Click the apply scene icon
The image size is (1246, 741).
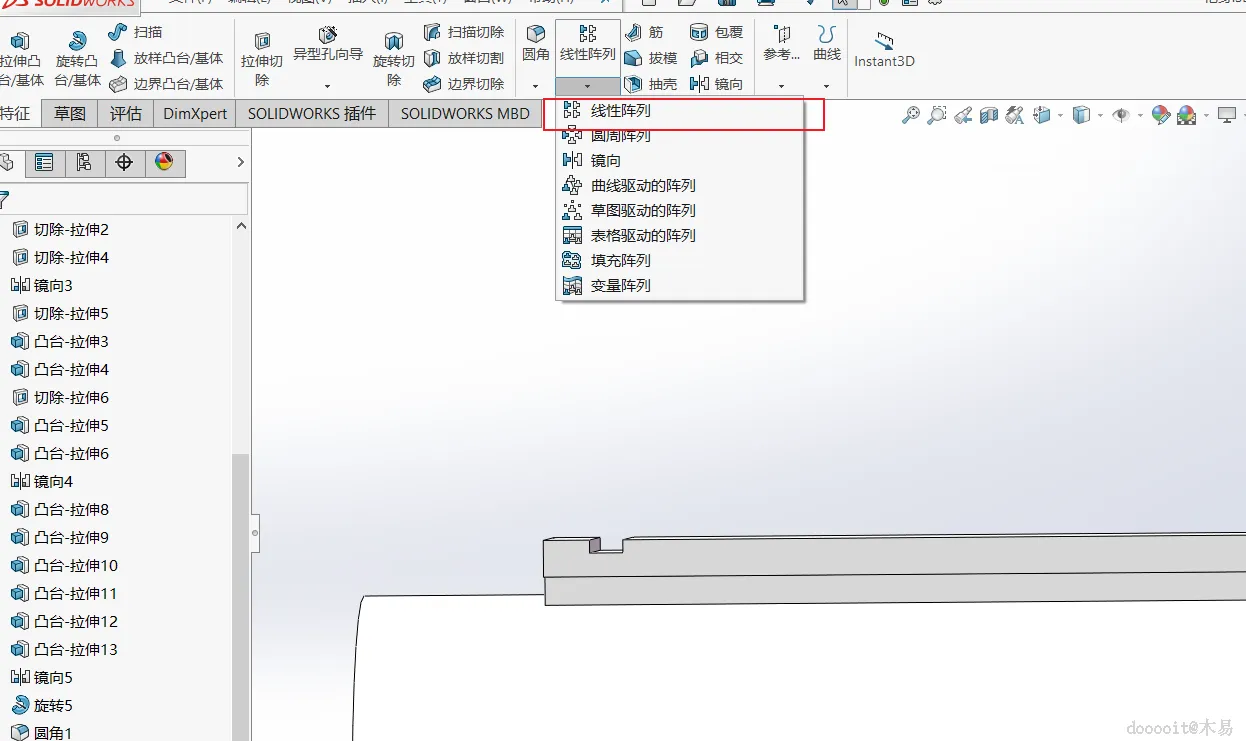coord(1187,115)
